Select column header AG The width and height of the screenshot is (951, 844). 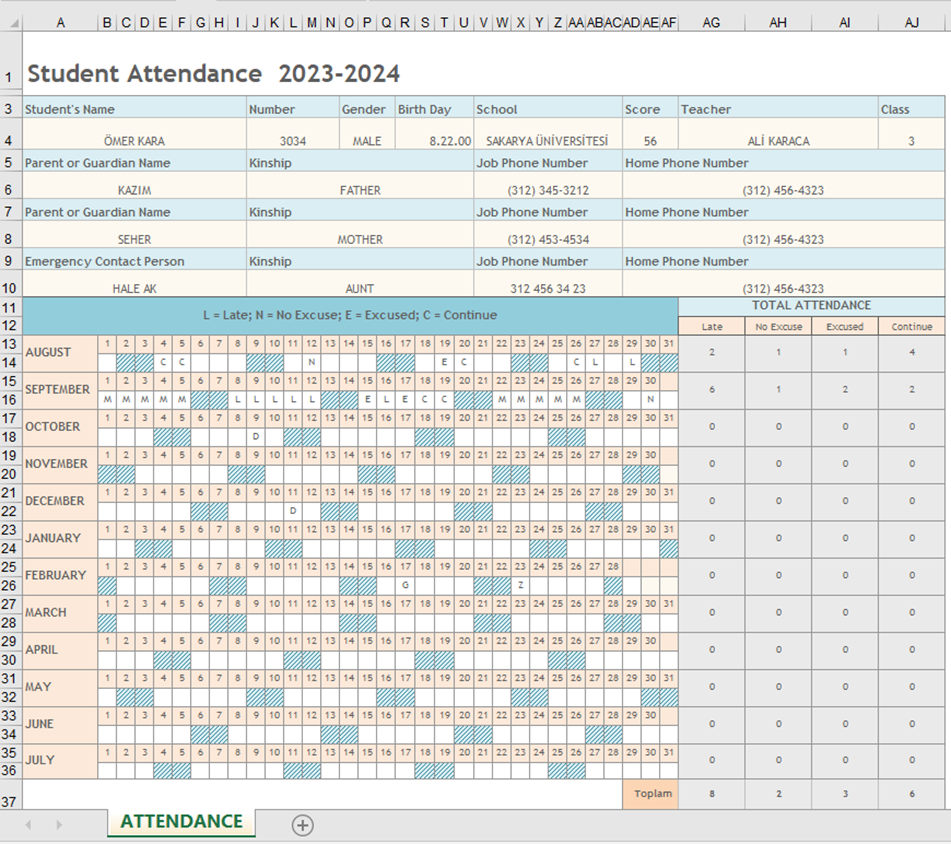[712, 22]
